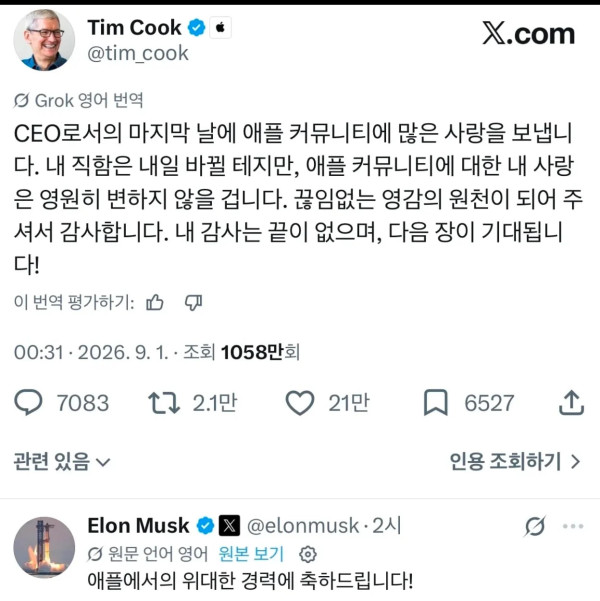Rate the translation with thumbs up
This screenshot has height=601, width=600.
tap(155, 303)
